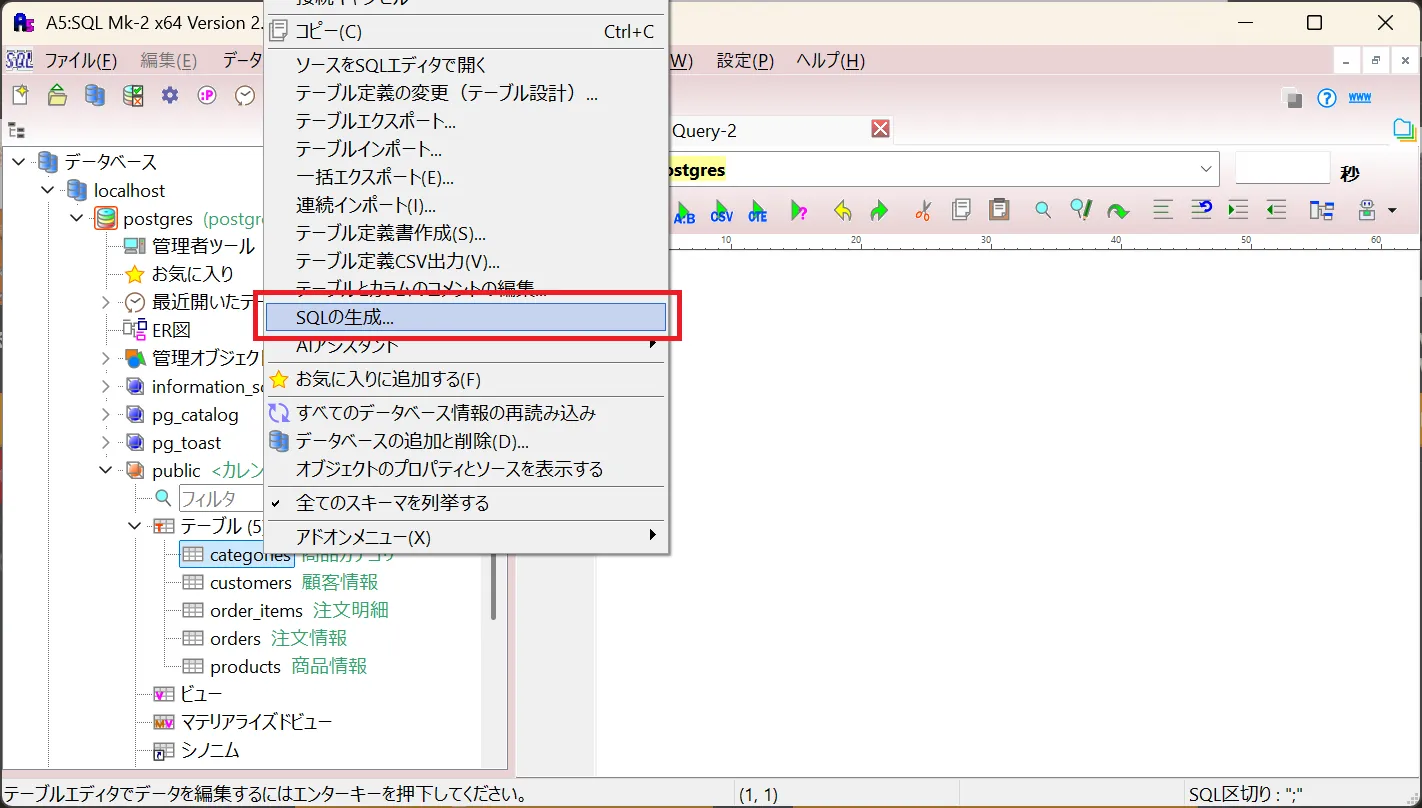Click the blue database cylinders toolbar icon
The image size is (1422, 808).
point(95,95)
